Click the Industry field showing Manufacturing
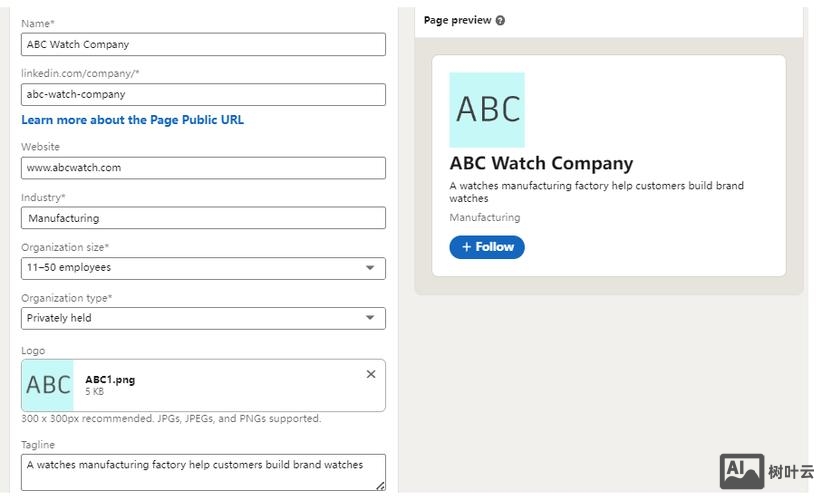Image resolution: width=822 pixels, height=500 pixels. [x=203, y=218]
